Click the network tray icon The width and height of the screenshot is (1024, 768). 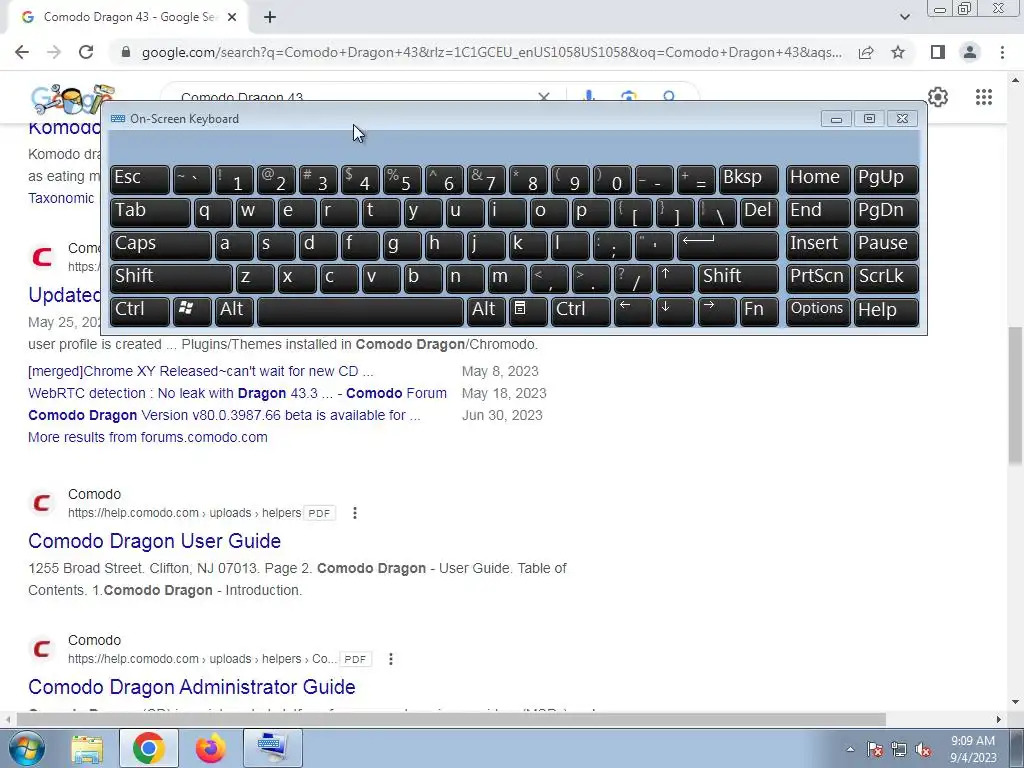tap(899, 750)
